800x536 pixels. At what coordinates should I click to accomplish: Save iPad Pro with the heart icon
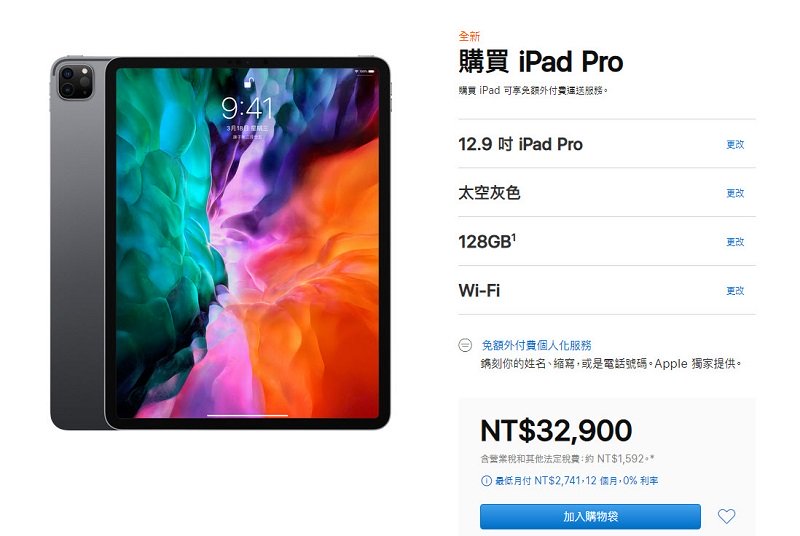[727, 516]
